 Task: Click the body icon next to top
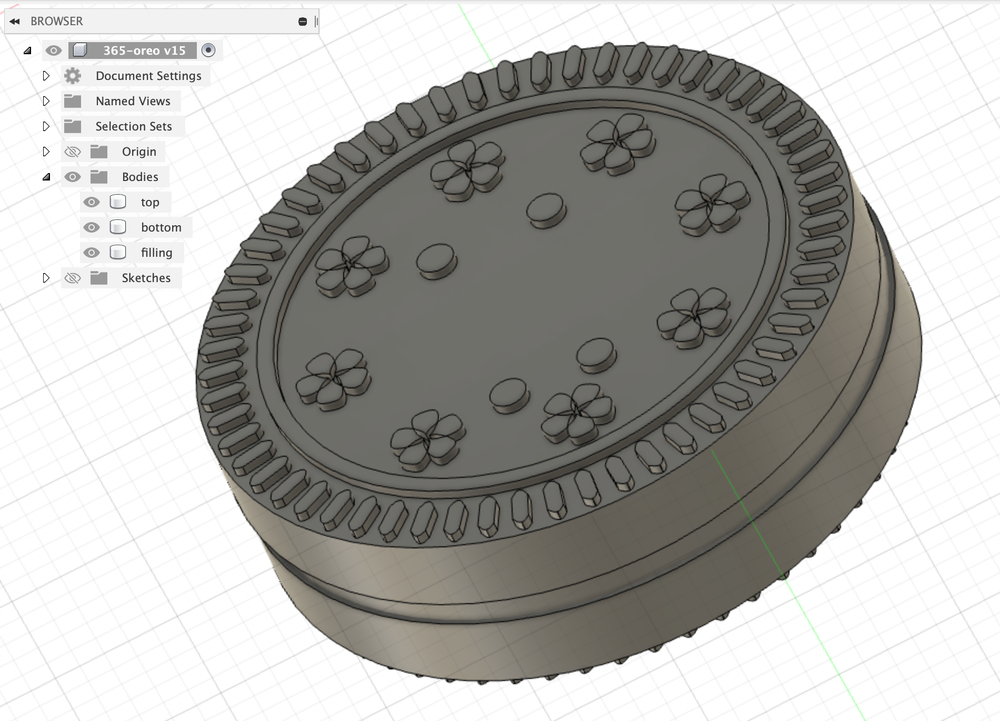pos(117,202)
